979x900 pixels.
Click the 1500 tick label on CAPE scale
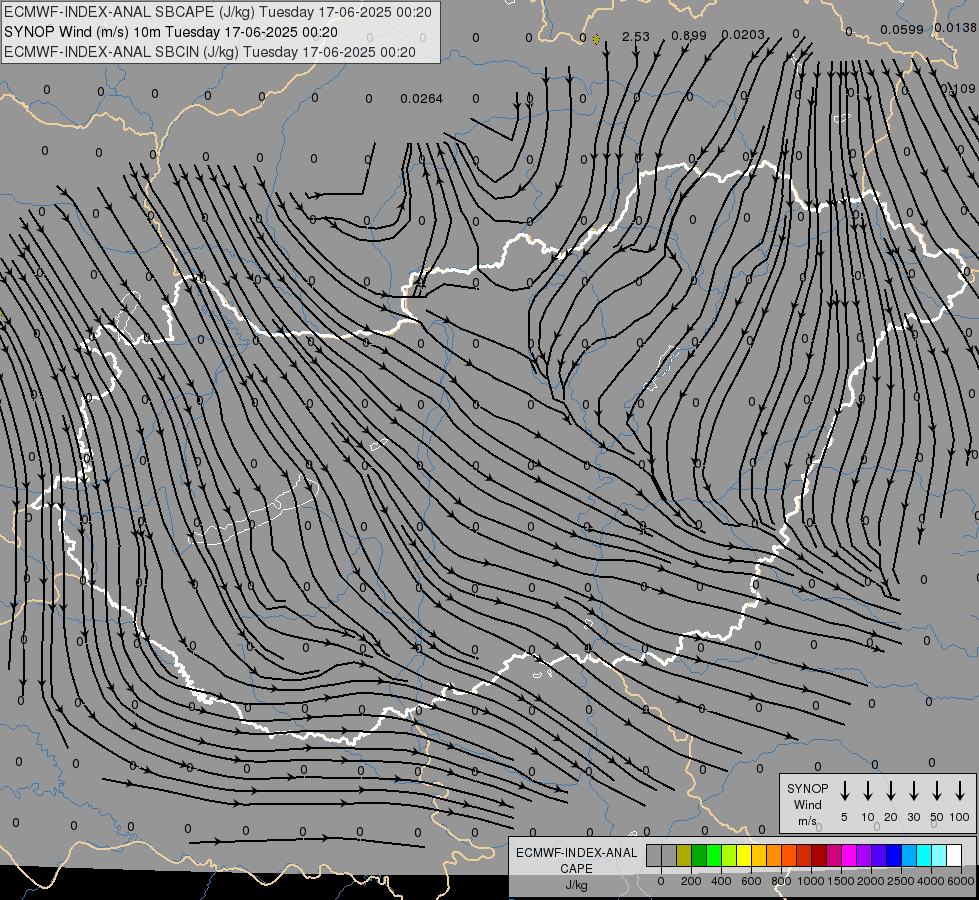click(841, 881)
